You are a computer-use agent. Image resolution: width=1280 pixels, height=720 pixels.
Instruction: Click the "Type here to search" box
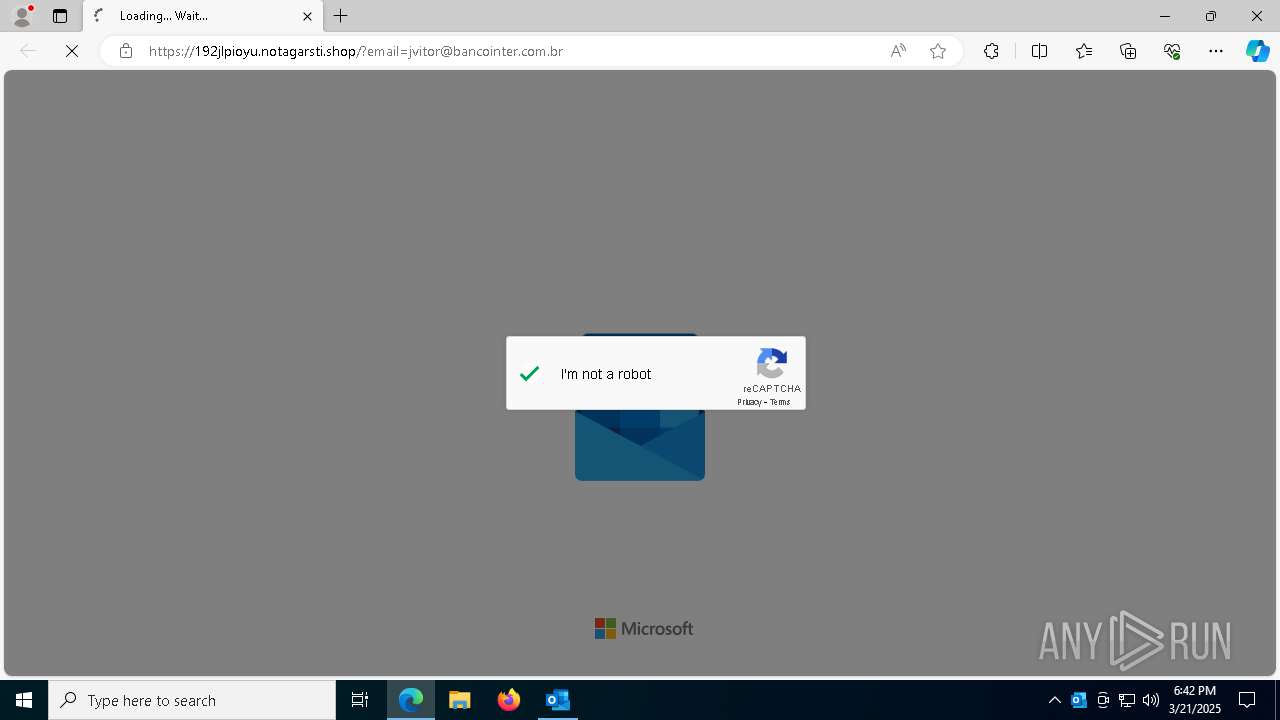click(192, 700)
